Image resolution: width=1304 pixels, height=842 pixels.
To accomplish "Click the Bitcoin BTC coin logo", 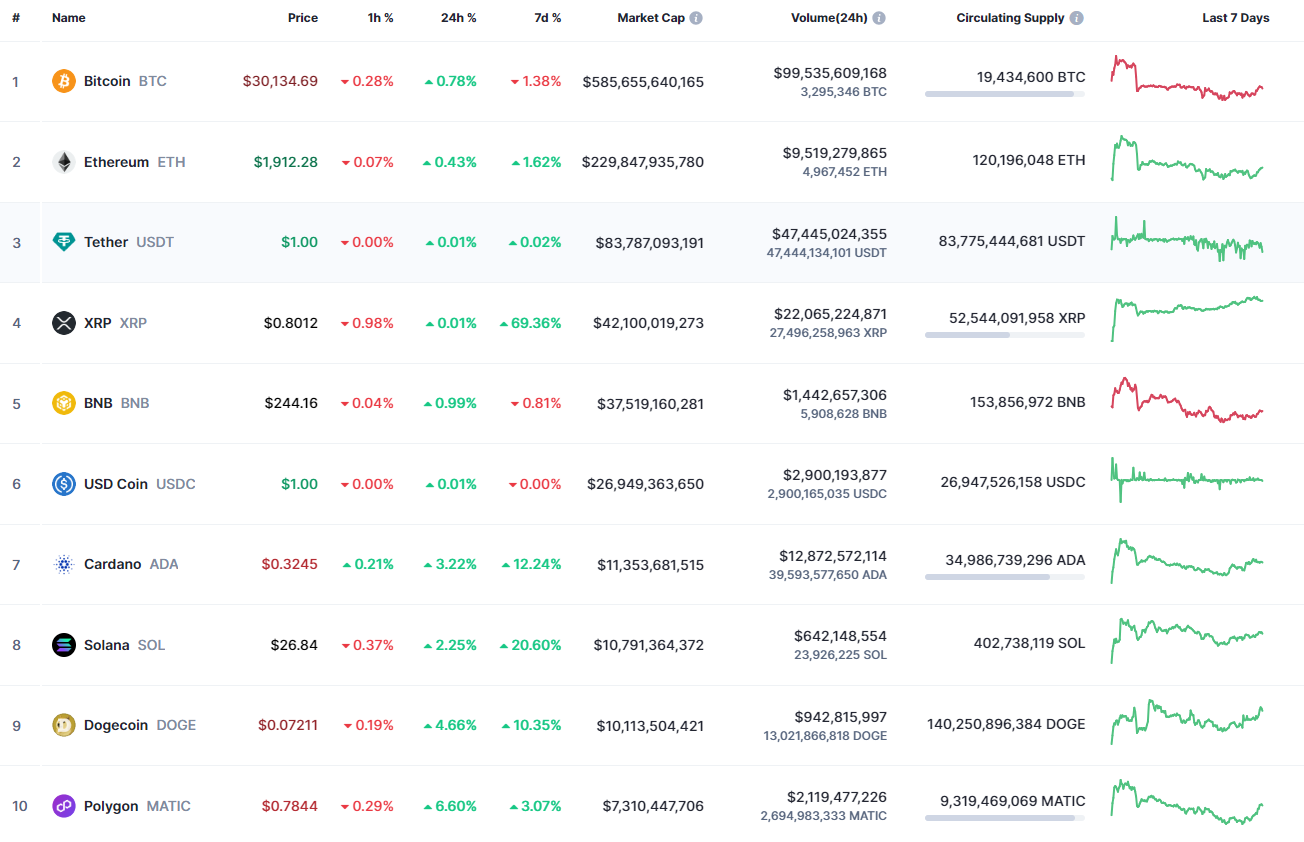I will point(65,81).
